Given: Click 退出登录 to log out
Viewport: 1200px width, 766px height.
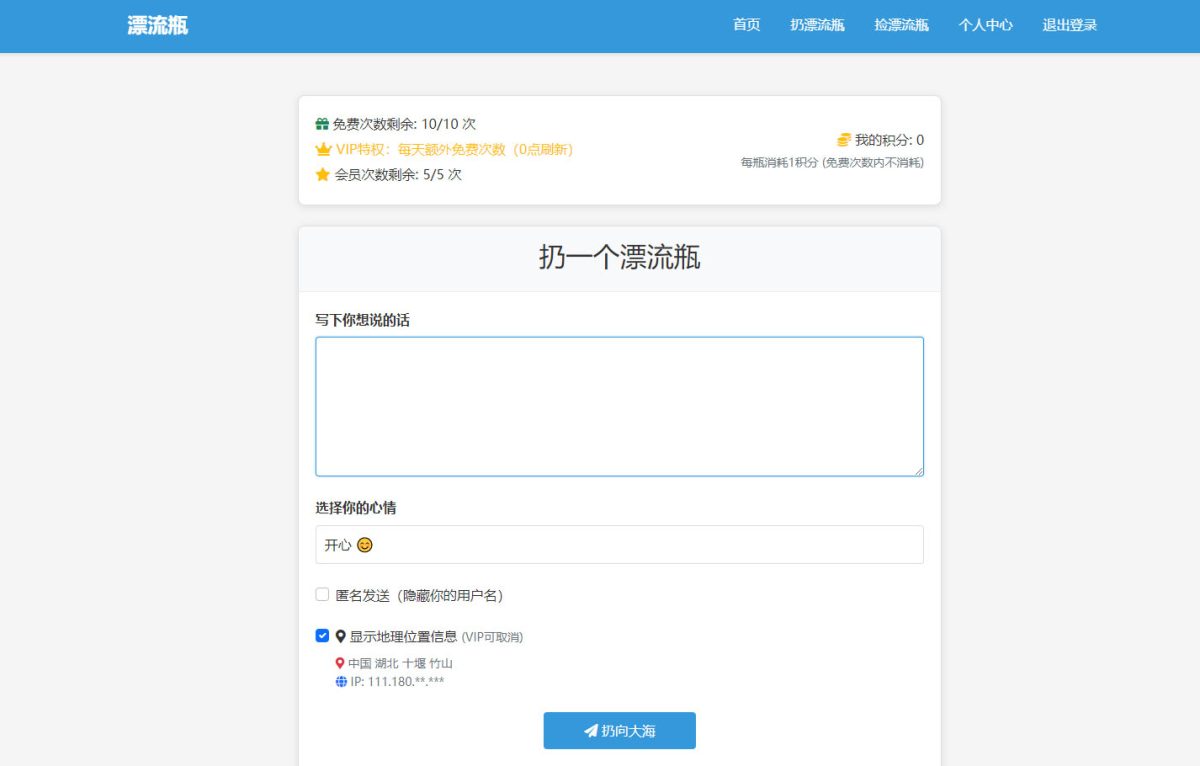Looking at the screenshot, I should tap(1070, 25).
